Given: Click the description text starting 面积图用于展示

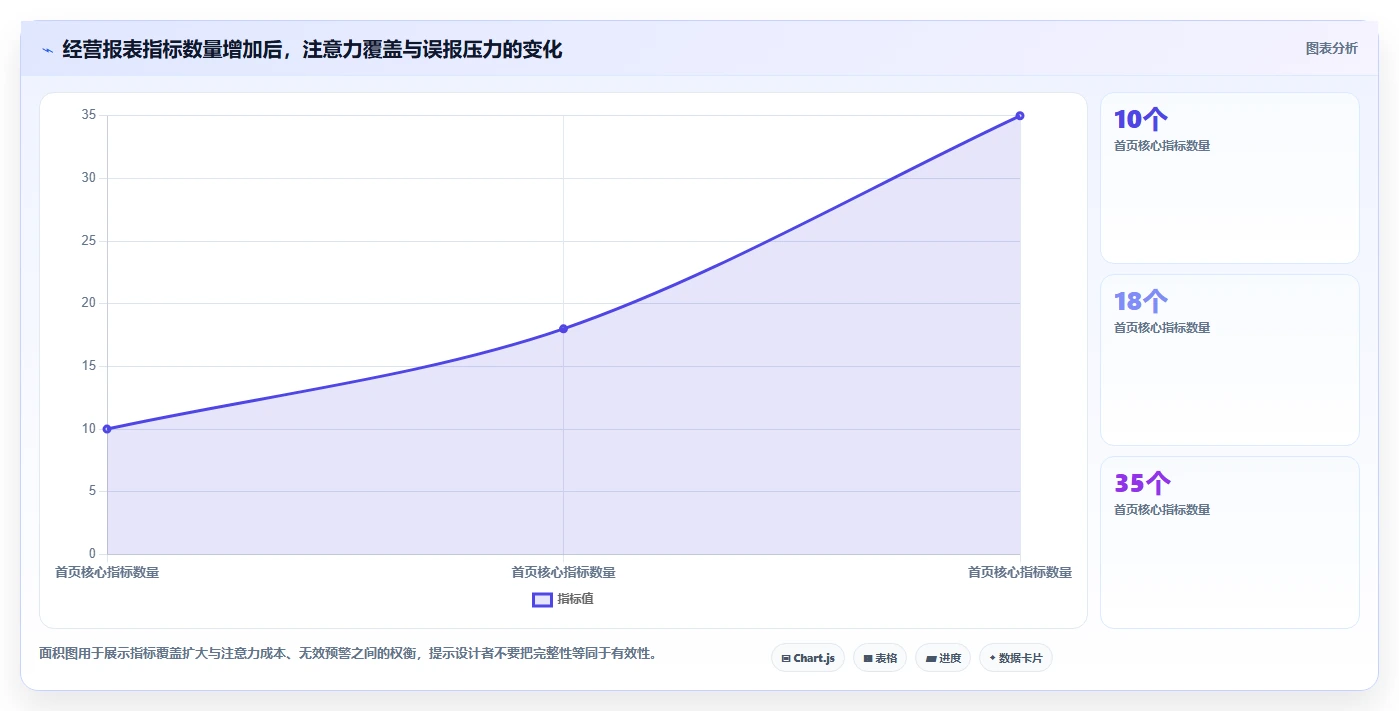Looking at the screenshot, I should (x=348, y=654).
